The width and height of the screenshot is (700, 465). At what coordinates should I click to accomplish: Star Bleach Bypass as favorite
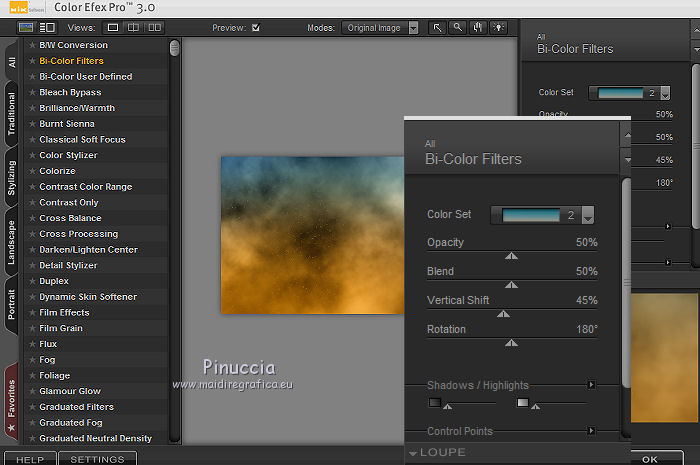click(32, 93)
